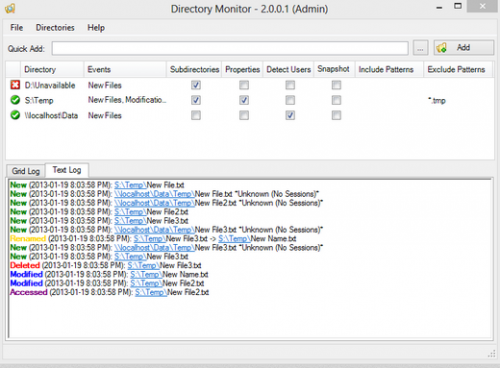Click 'New Files, Modificatio..' events cell
This screenshot has width=500, height=368.
point(127,100)
